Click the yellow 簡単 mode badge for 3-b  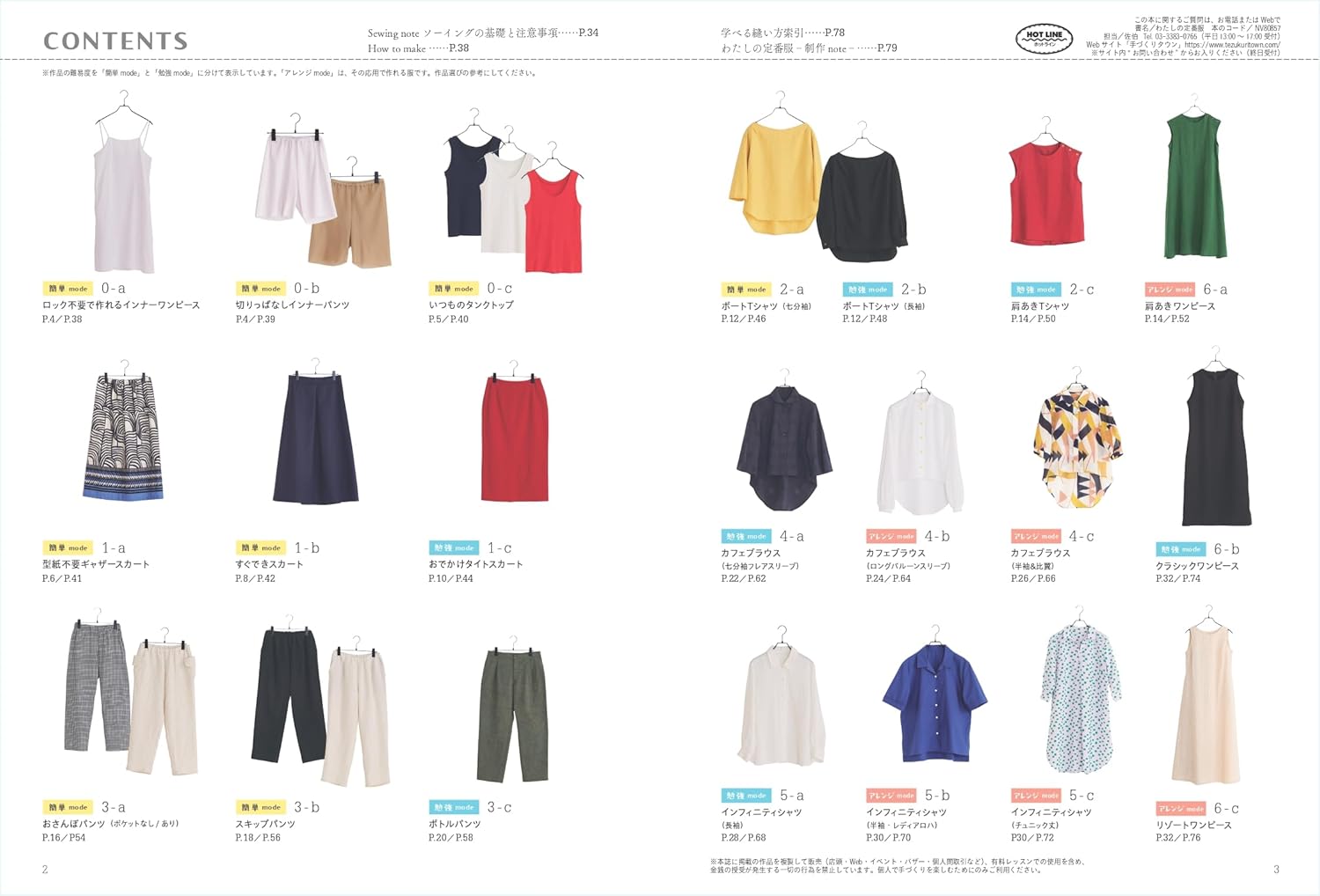click(x=260, y=807)
